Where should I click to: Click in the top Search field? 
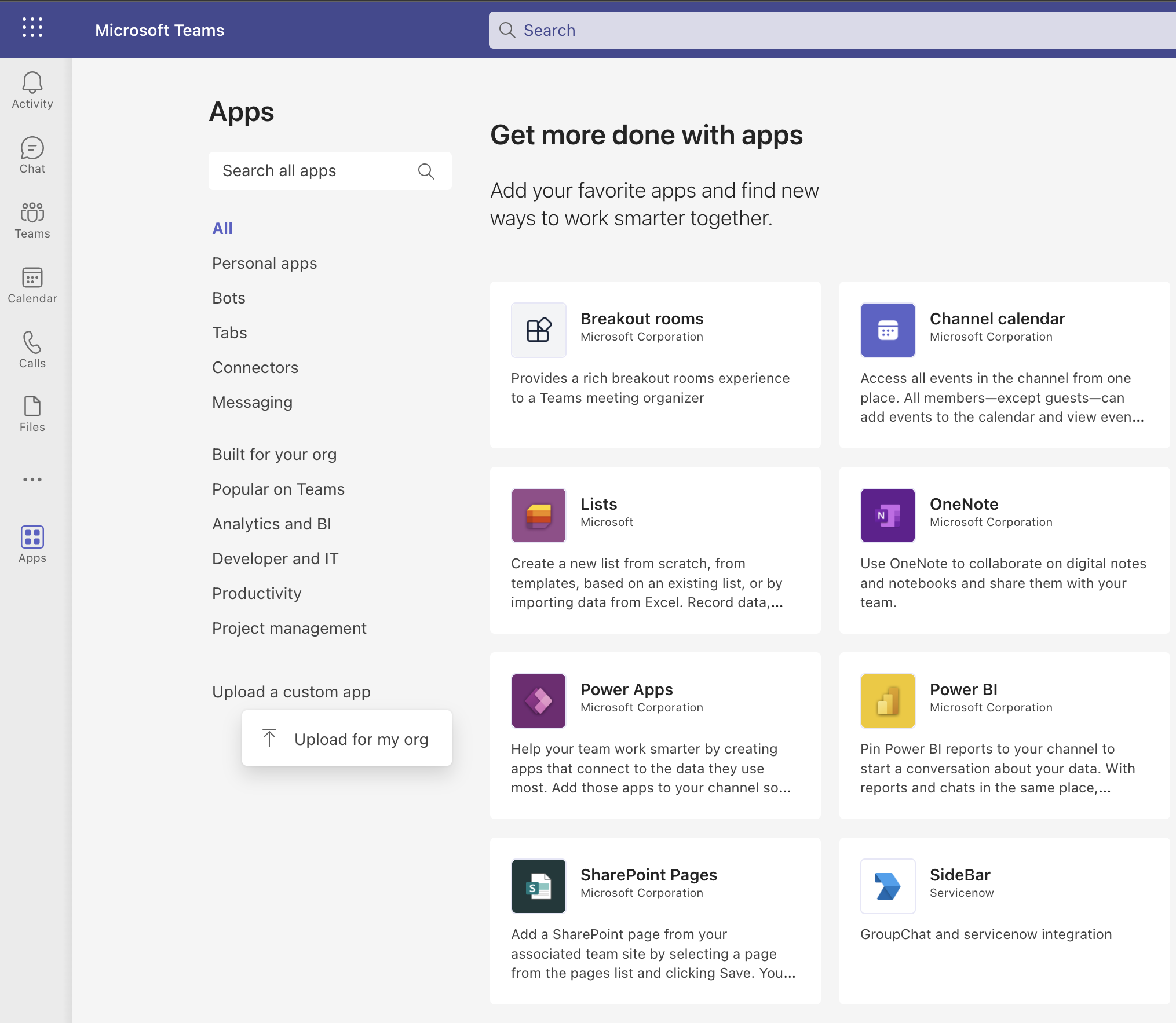point(832,30)
